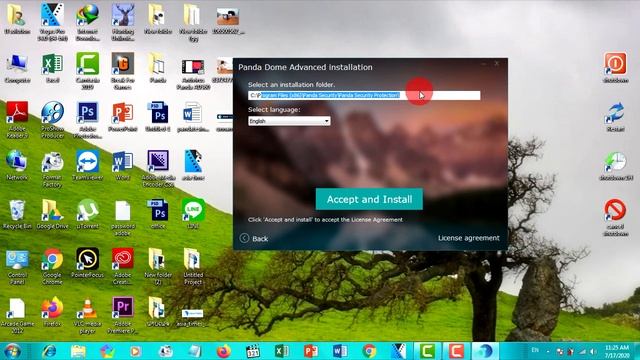The width and height of the screenshot is (640, 360).
Task: Click the taskbar clock showing 11:25 AM
Action: coord(617,351)
